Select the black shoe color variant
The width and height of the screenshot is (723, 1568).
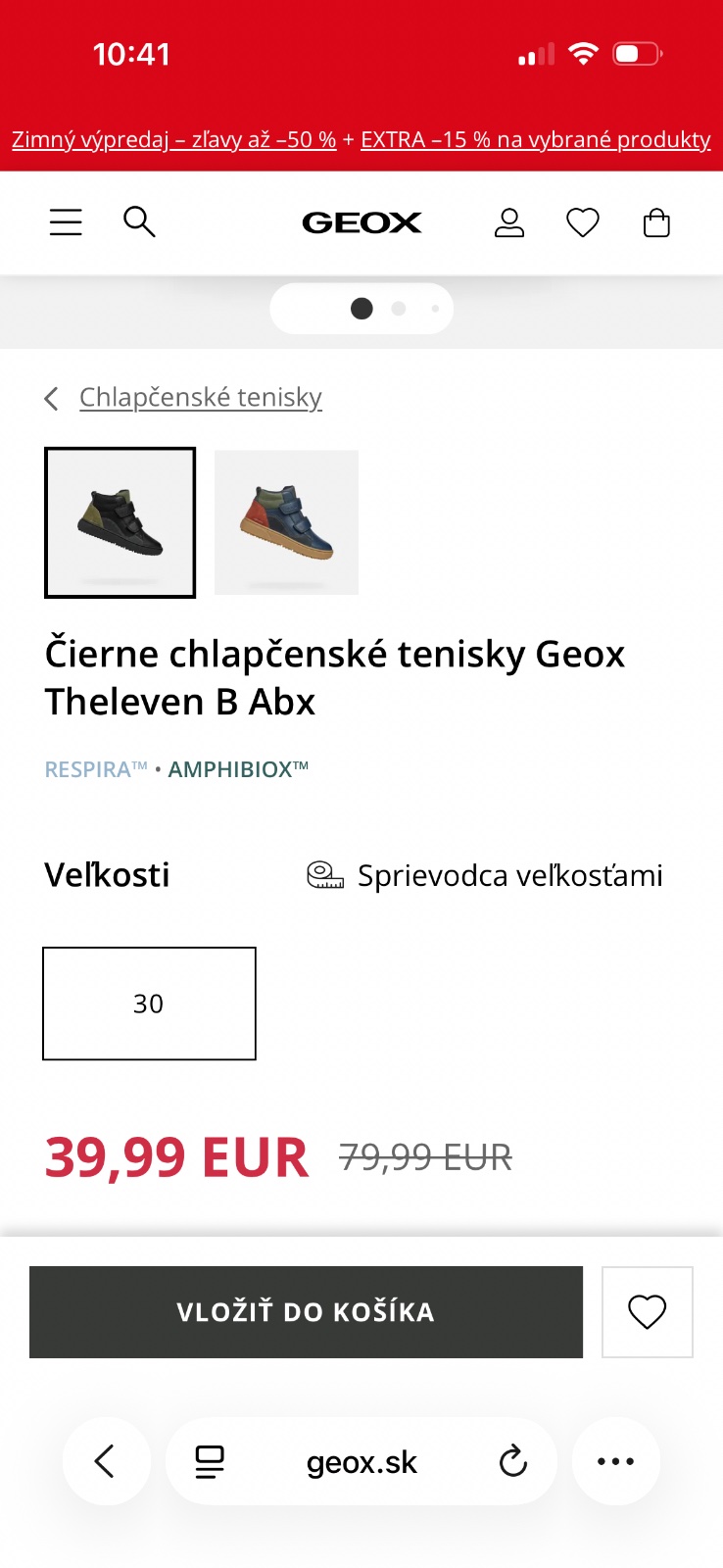[x=120, y=522]
